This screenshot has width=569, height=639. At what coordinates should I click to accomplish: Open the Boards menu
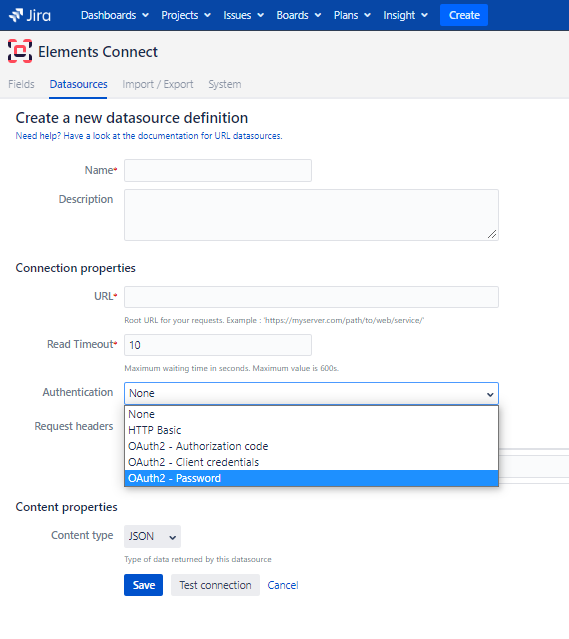click(x=299, y=15)
